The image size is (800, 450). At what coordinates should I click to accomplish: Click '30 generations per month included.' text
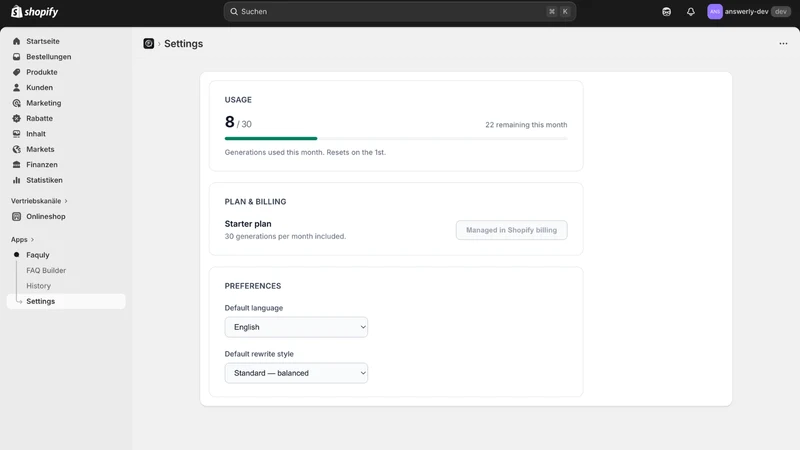coord(285,236)
